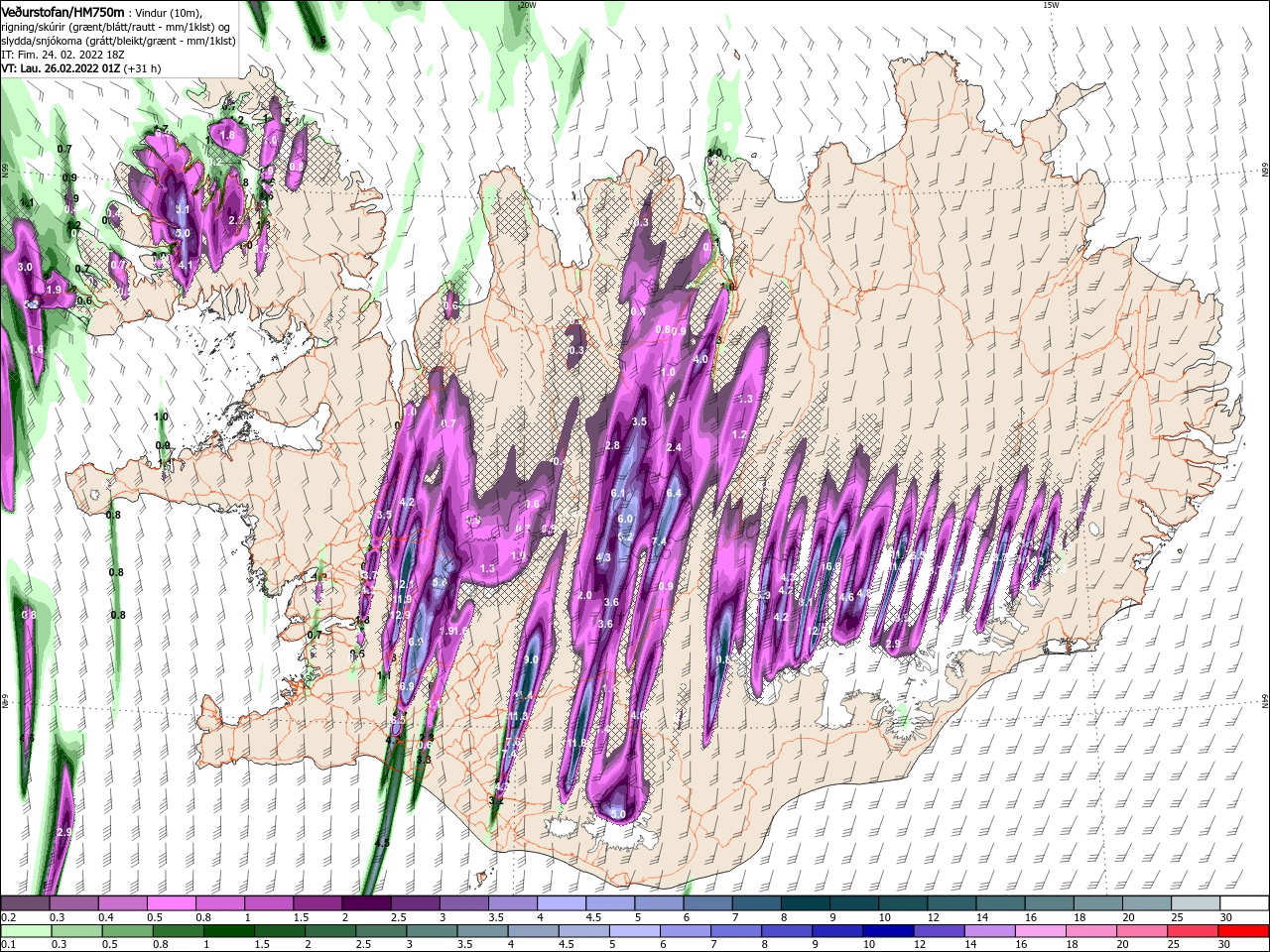Pick lower legend swatch between 1 and 1.5
The height and width of the screenshot is (952, 1270).
click(x=229, y=931)
